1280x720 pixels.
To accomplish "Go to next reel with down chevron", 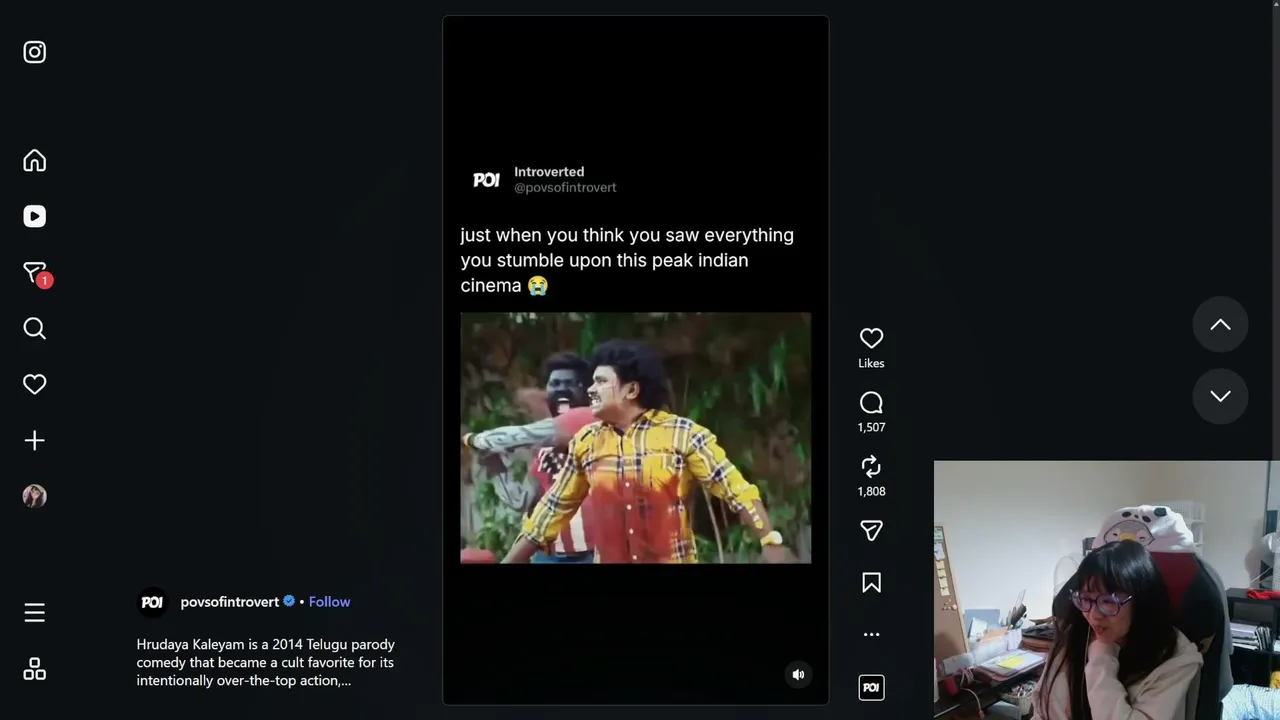I will point(1220,396).
